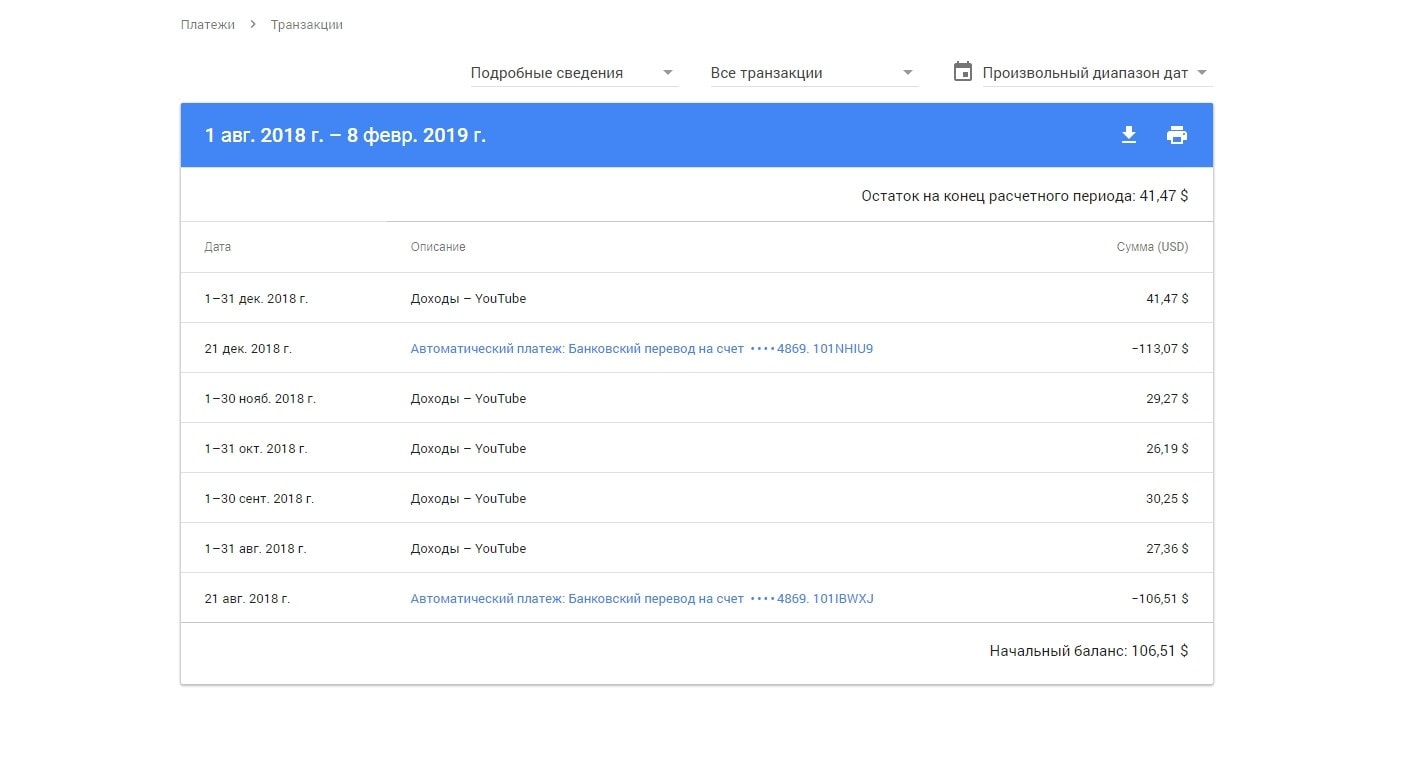This screenshot has width=1417, height=761.
Task: Click the date range title in blue header
Action: [x=345, y=135]
